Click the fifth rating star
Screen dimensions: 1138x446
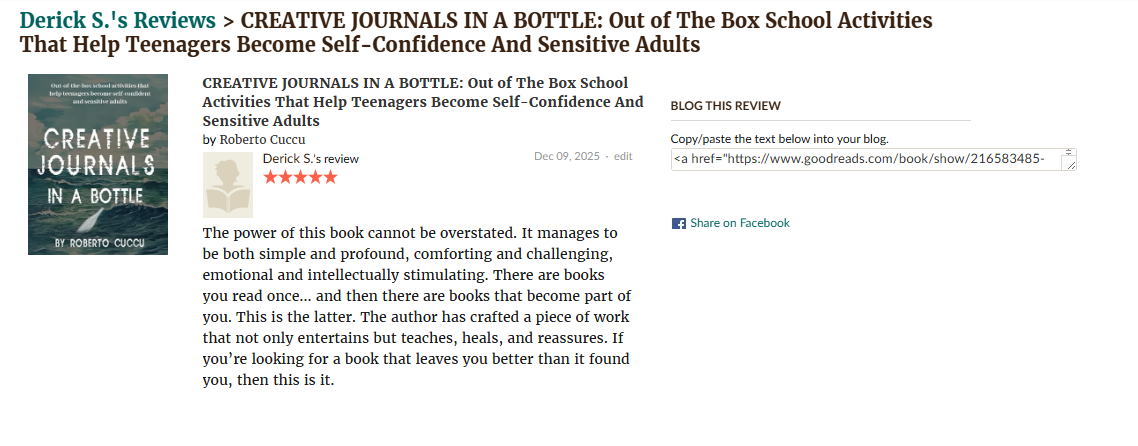pyautogui.click(x=330, y=177)
